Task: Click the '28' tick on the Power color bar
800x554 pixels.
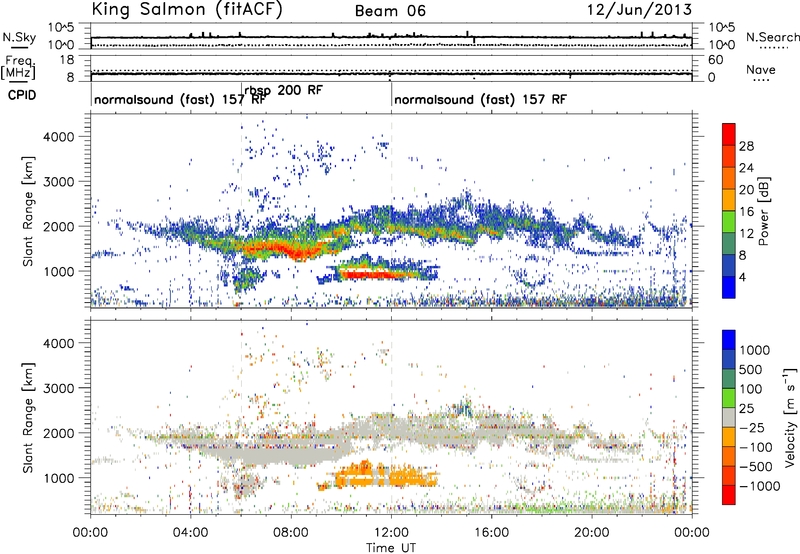Action: click(x=746, y=146)
